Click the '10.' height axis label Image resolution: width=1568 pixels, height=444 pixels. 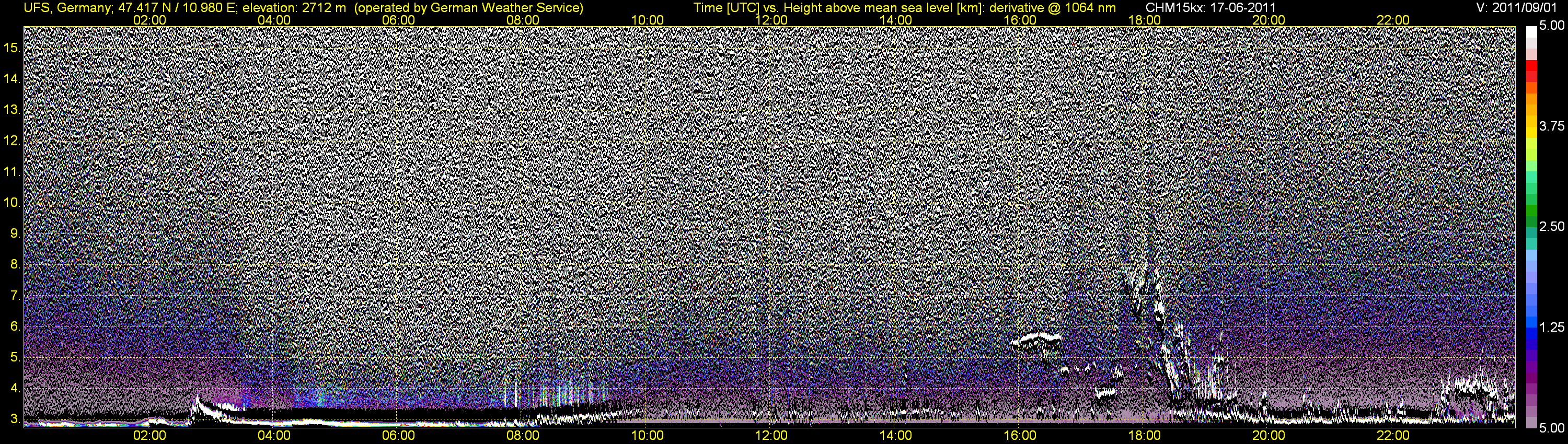click(x=12, y=203)
